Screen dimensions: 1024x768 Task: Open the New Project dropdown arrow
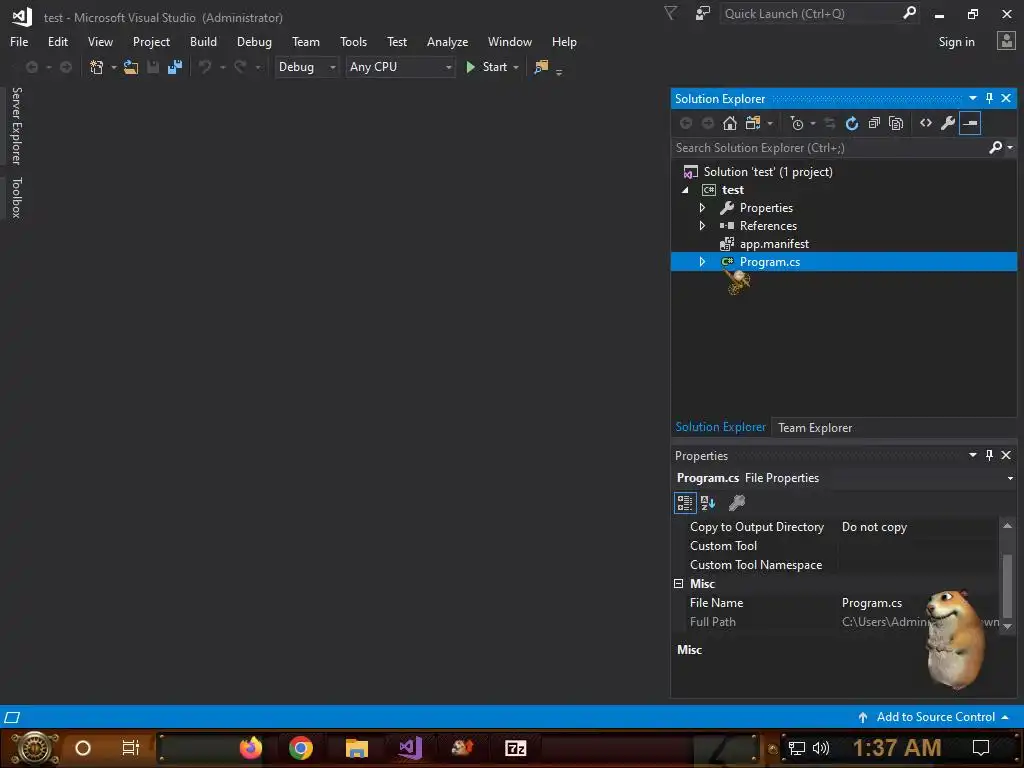(x=114, y=67)
